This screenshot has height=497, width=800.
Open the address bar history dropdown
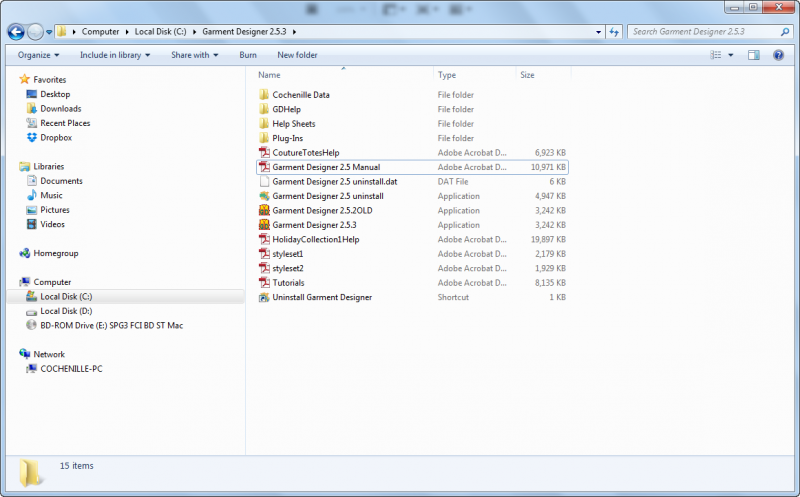598,32
